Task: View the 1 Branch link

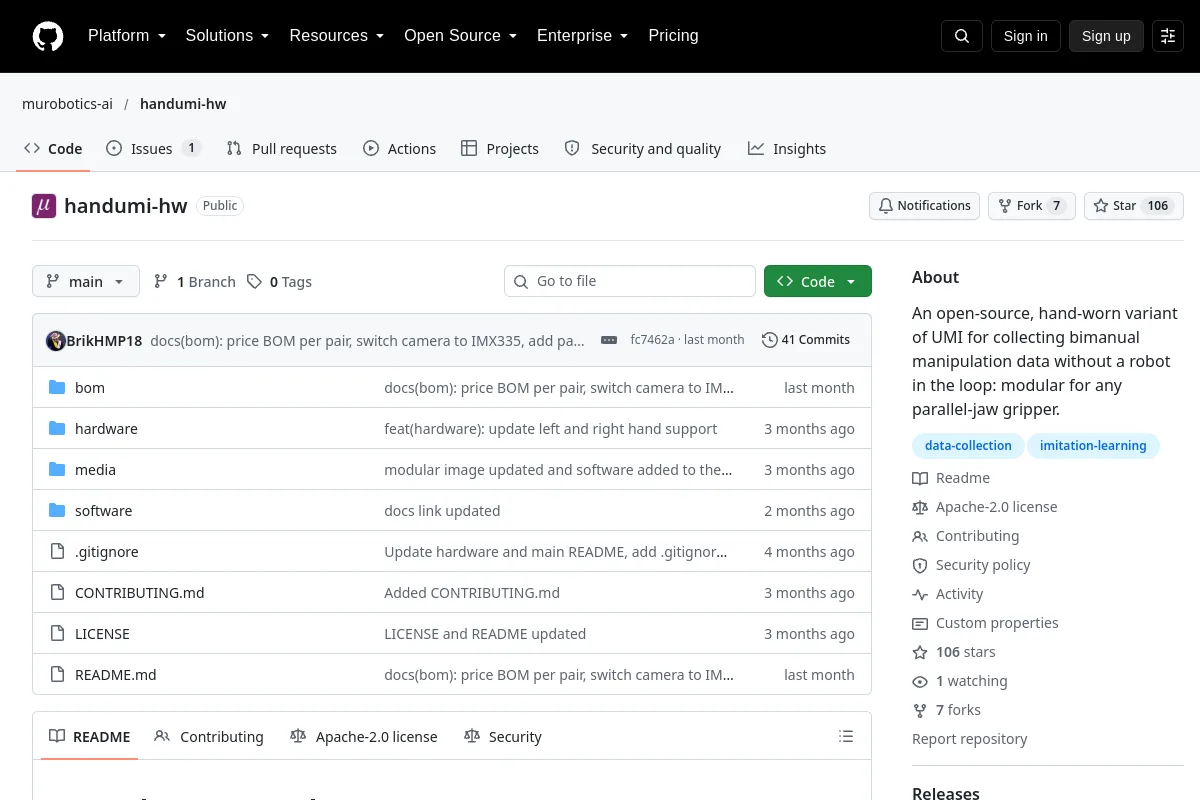Action: tap(194, 282)
